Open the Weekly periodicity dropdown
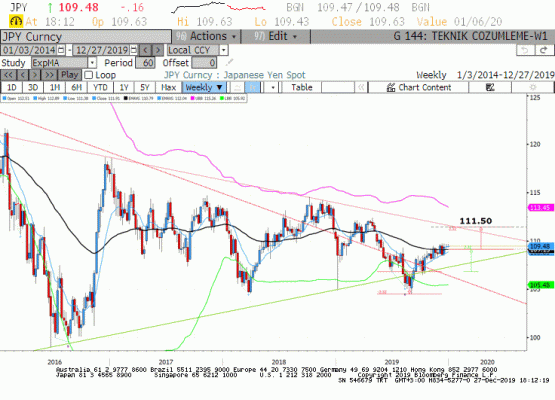 [x=204, y=87]
